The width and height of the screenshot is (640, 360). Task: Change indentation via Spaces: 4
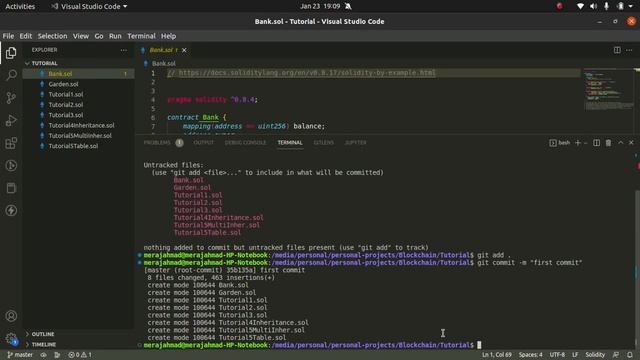[530, 355]
